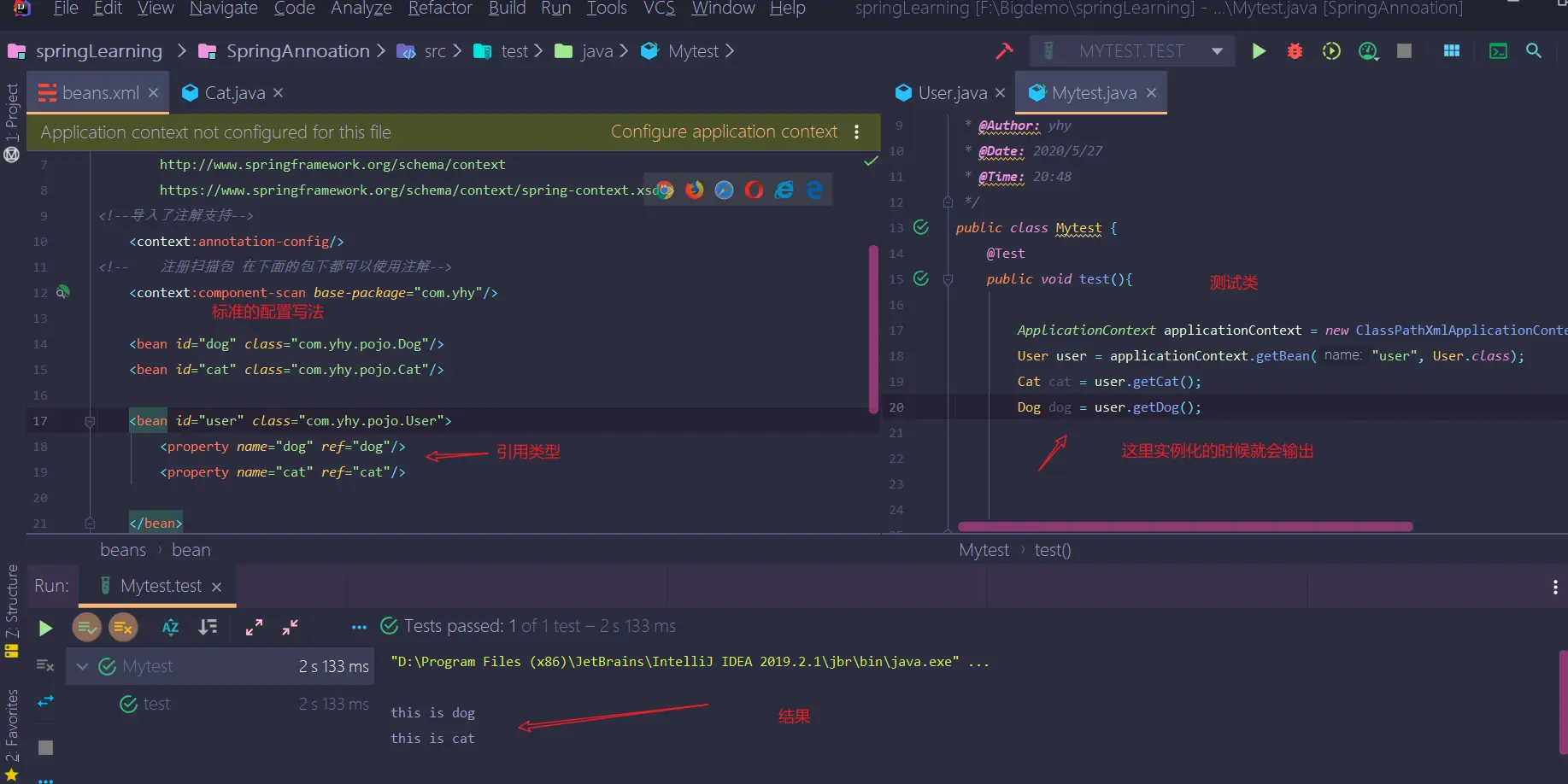Toggle the Show Passed tests filter

(x=86, y=628)
